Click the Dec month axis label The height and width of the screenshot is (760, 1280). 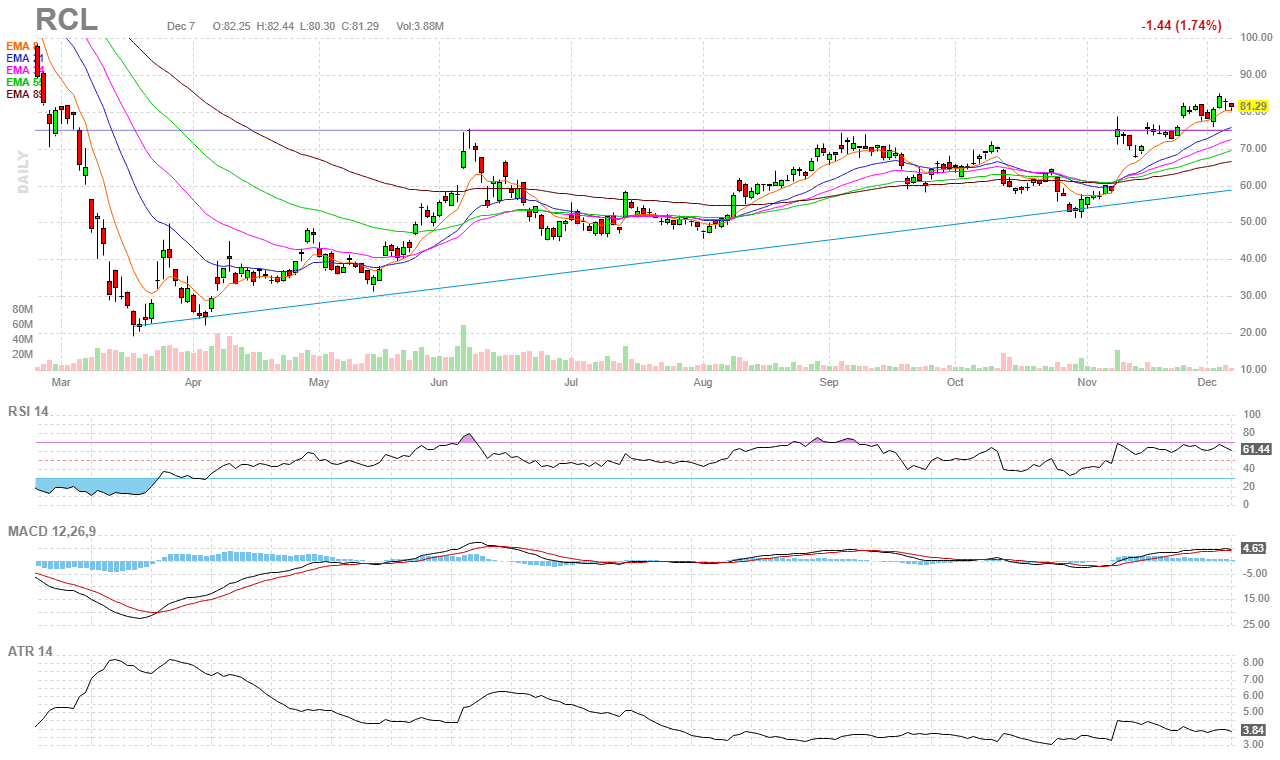1207,382
